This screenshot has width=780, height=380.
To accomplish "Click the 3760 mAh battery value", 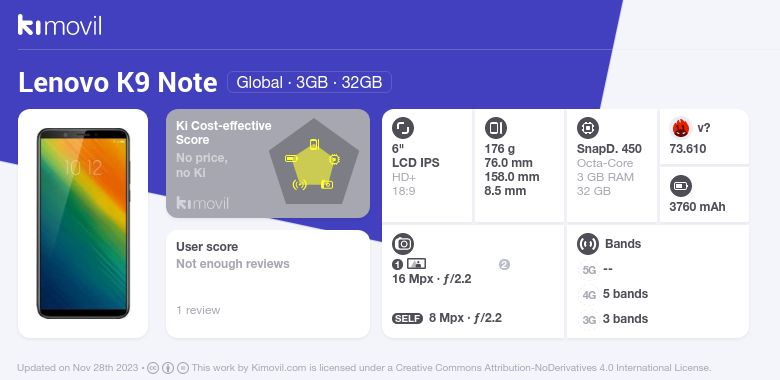I will pyautogui.click(x=697, y=207).
